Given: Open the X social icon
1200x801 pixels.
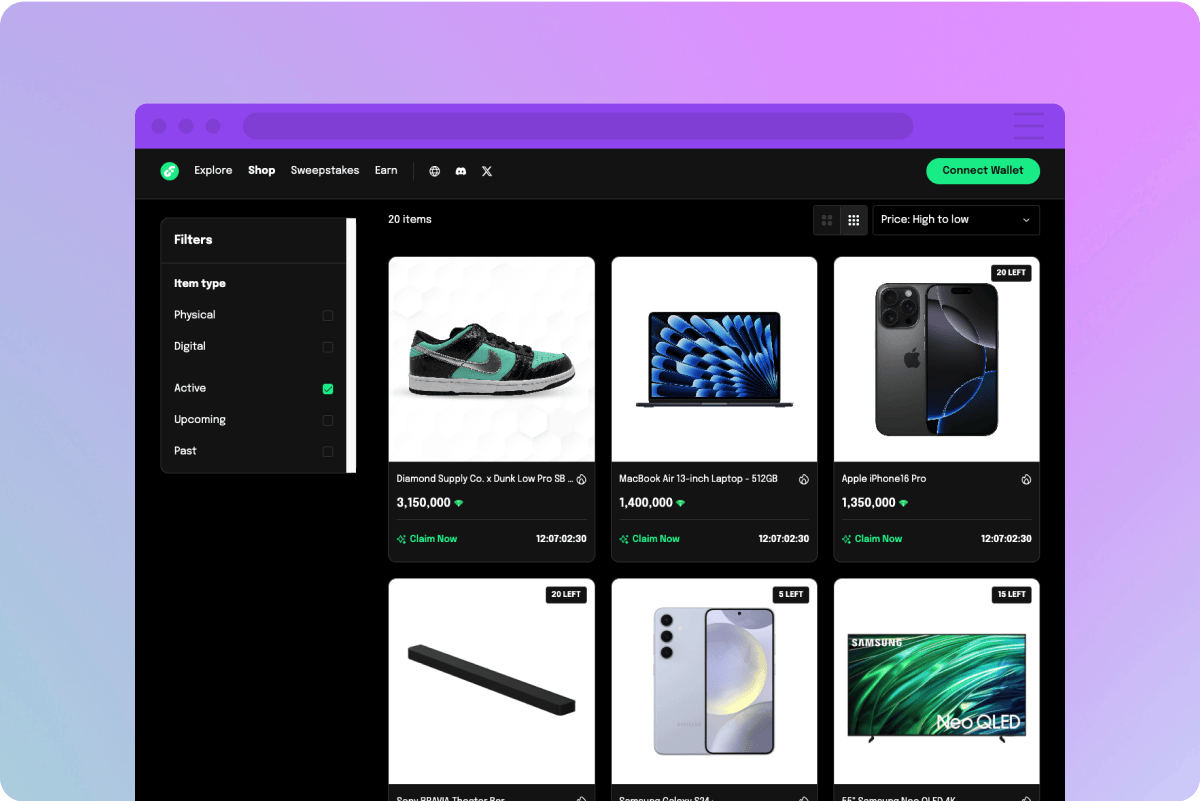Looking at the screenshot, I should point(487,171).
